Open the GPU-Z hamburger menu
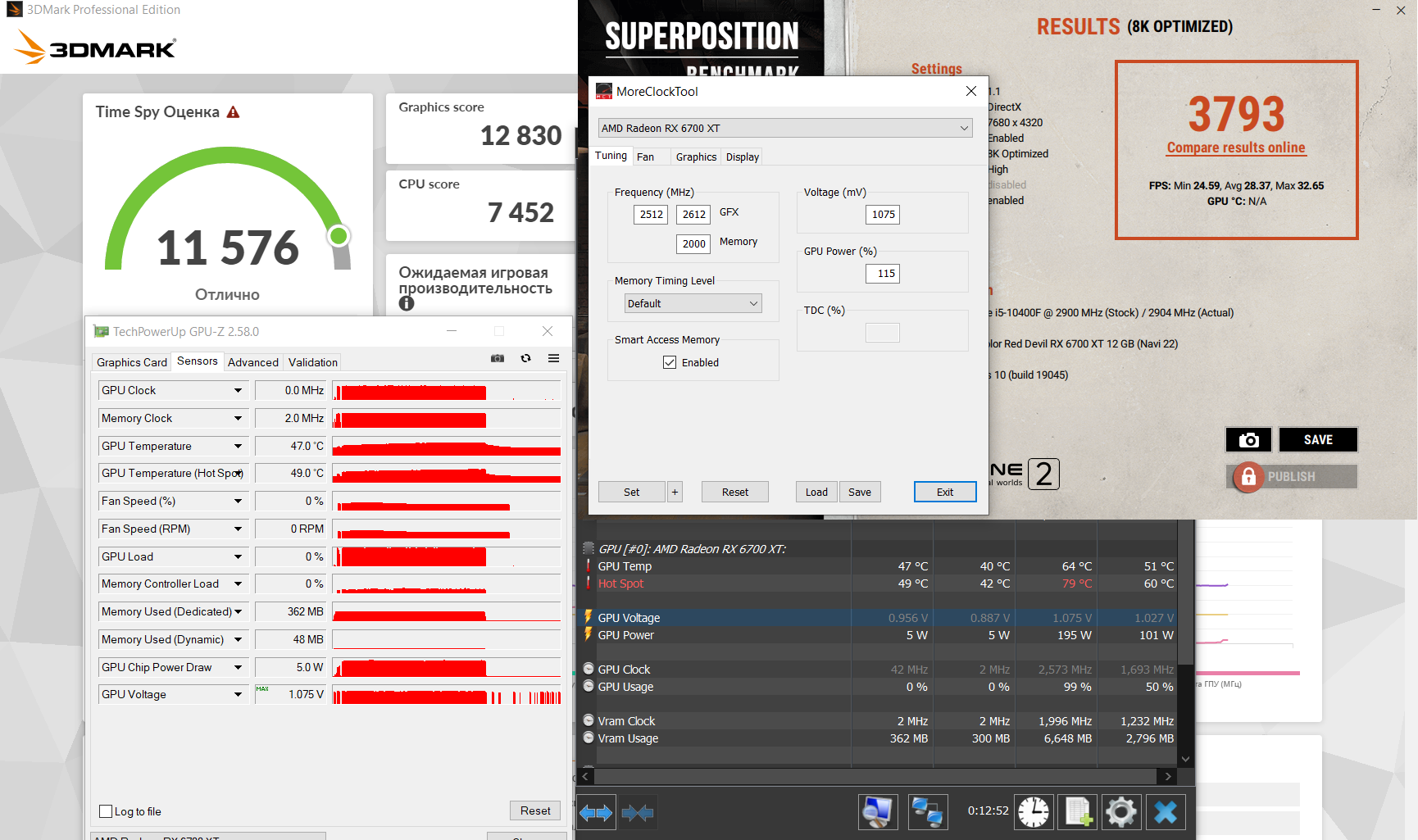 click(x=554, y=358)
